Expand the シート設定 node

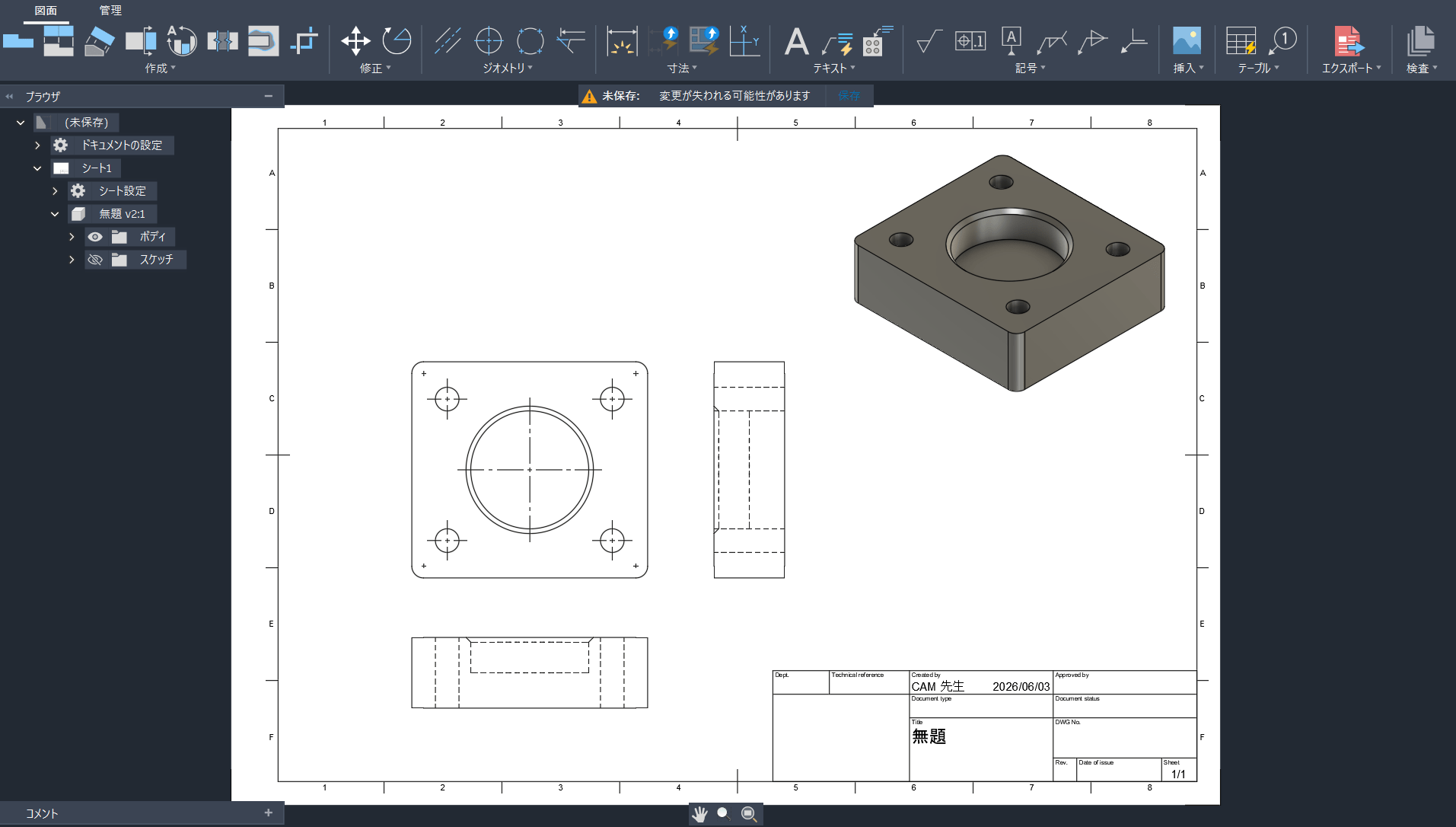tap(55, 191)
